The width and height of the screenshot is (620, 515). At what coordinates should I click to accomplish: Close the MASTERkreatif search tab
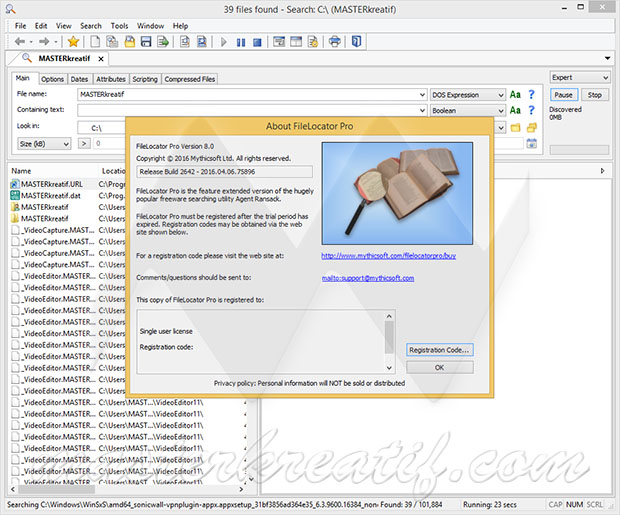[101, 59]
